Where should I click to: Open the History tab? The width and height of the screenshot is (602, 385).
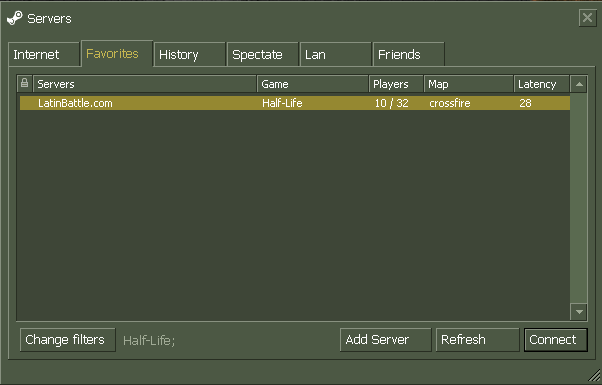(x=189, y=55)
